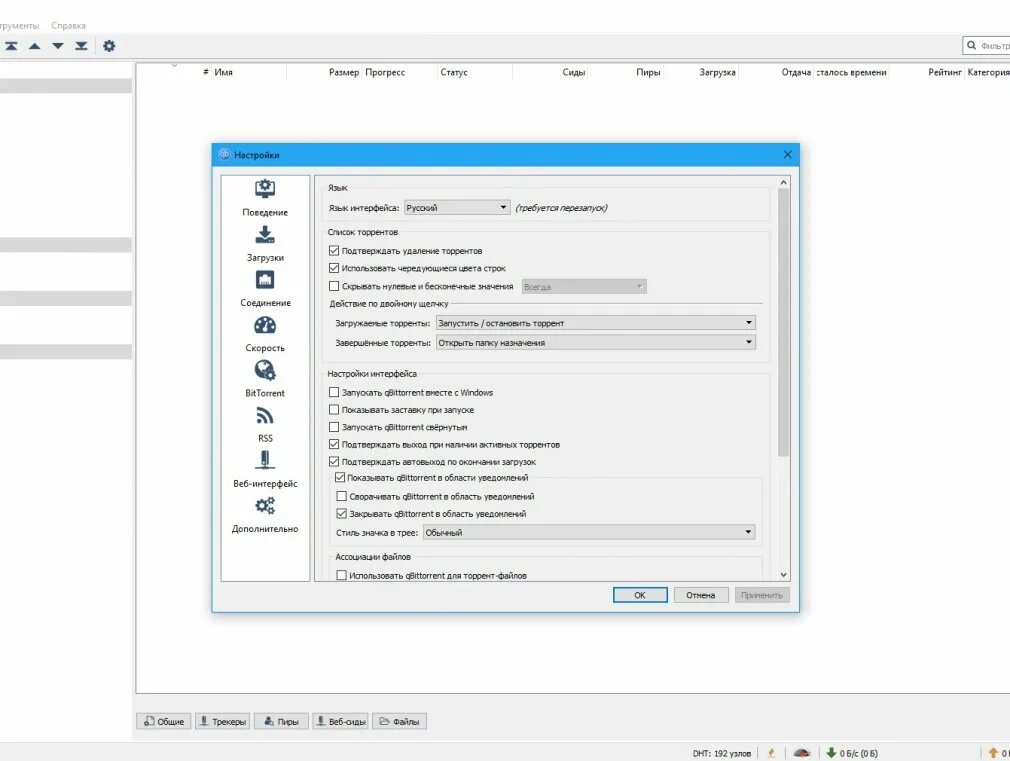Viewport: 1010px width, 761px height.
Task: Enable Сворачивать qBittorrent в область уведомлений
Action: click(341, 496)
